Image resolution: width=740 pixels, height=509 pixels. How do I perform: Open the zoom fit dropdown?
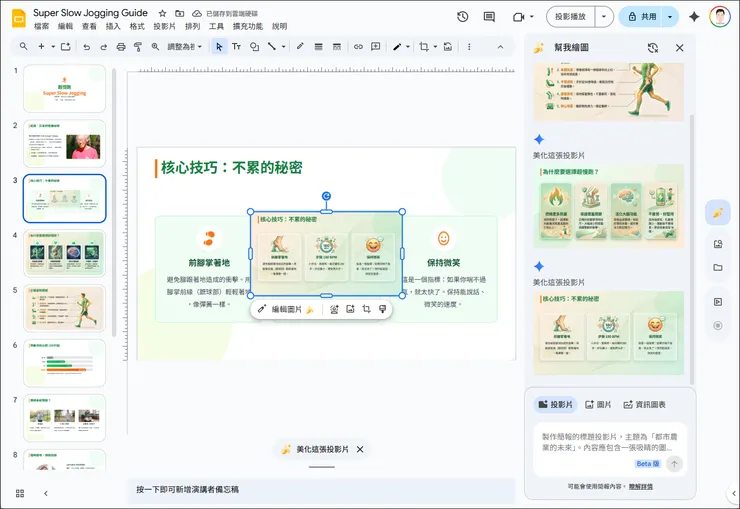tap(185, 47)
